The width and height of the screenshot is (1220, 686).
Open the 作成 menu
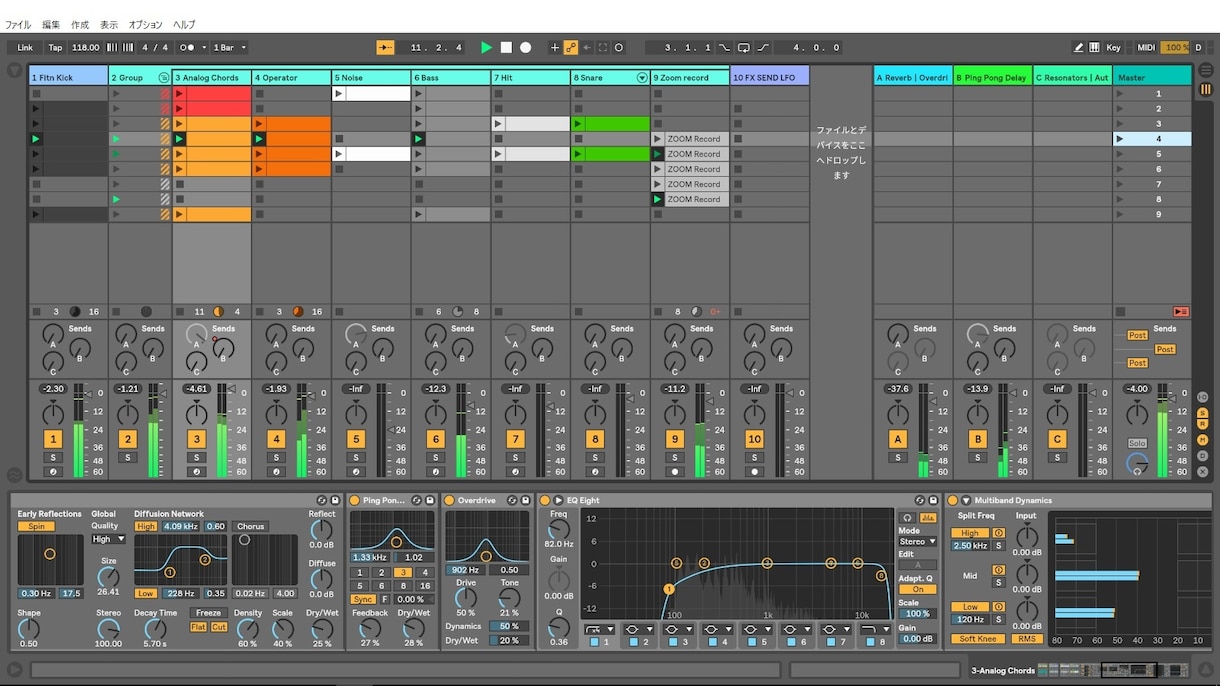tap(80, 24)
